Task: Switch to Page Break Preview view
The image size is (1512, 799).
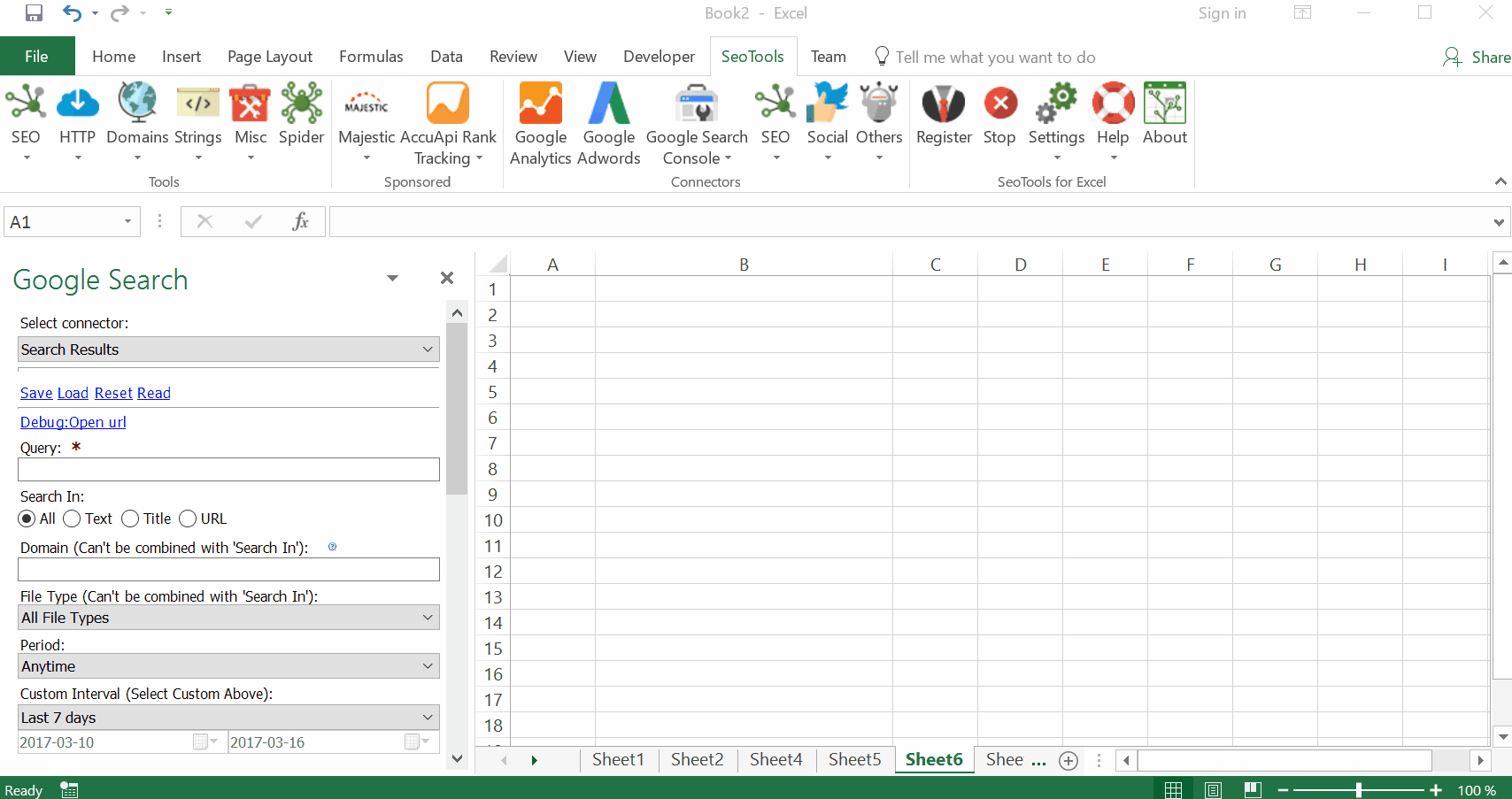Action: pos(1253,789)
